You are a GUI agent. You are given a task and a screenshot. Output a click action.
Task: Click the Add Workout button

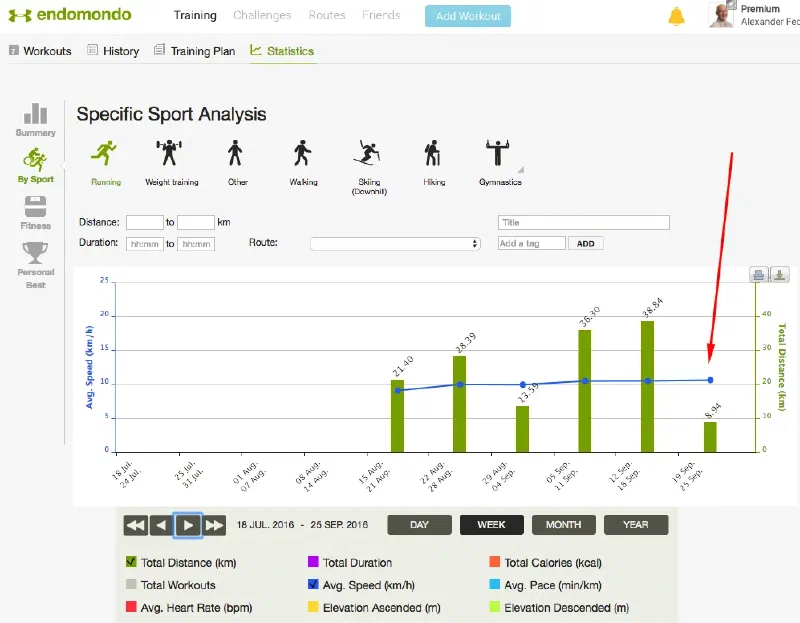467,16
